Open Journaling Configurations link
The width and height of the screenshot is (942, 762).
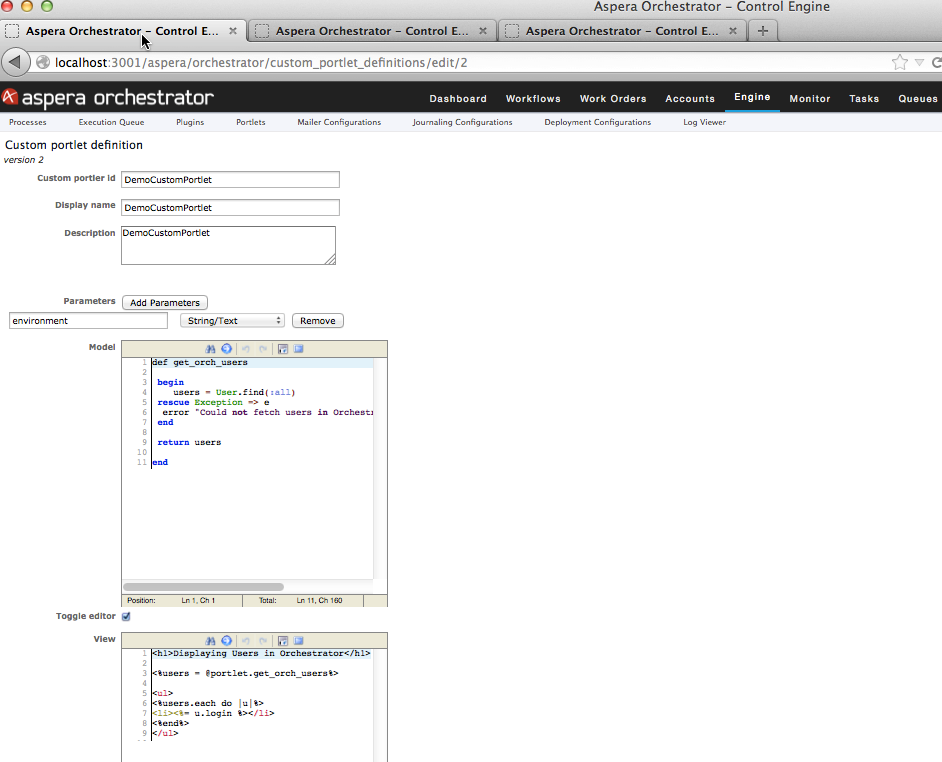pyautogui.click(x=462, y=122)
